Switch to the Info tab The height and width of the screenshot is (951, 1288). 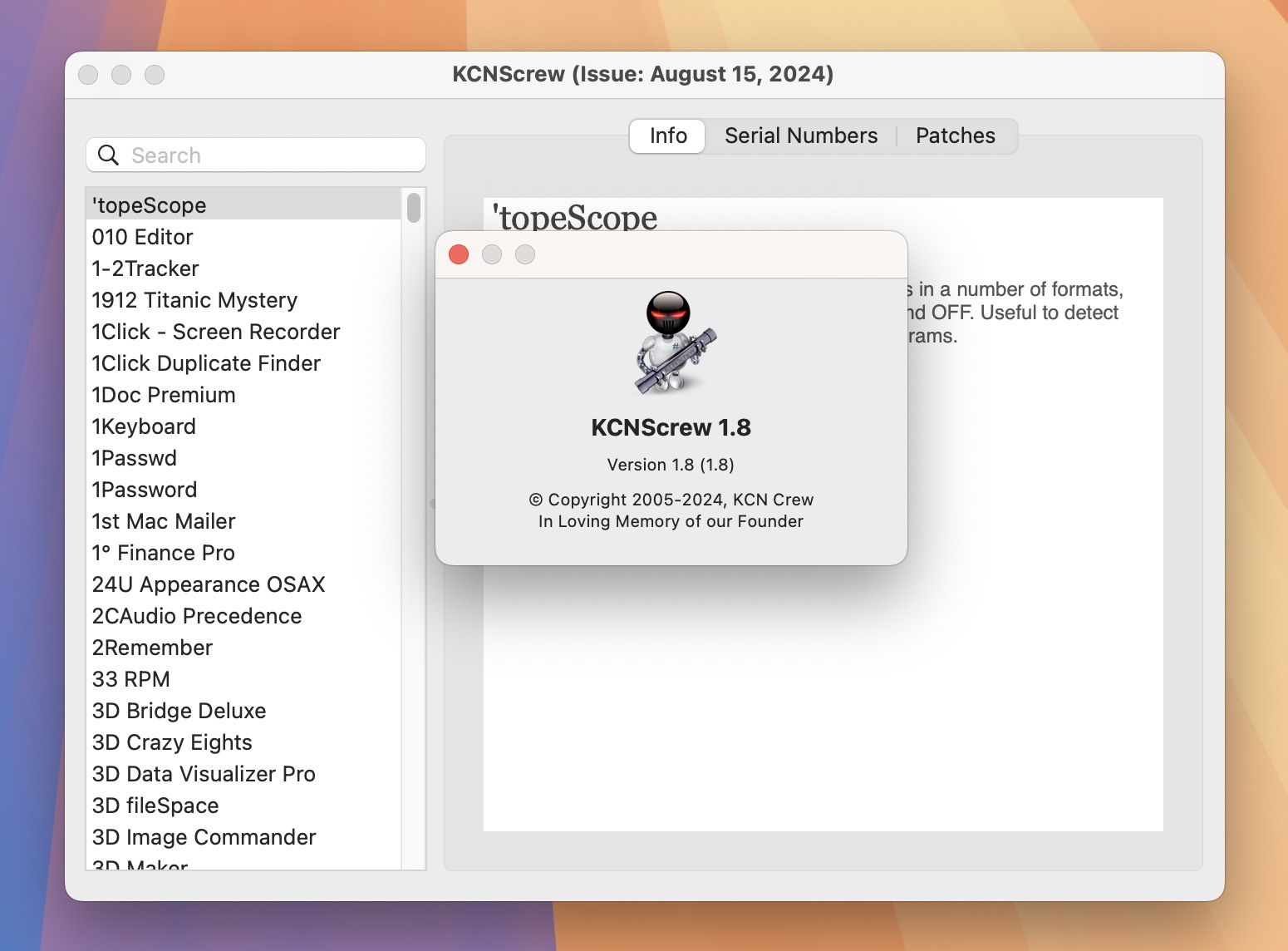click(x=668, y=136)
